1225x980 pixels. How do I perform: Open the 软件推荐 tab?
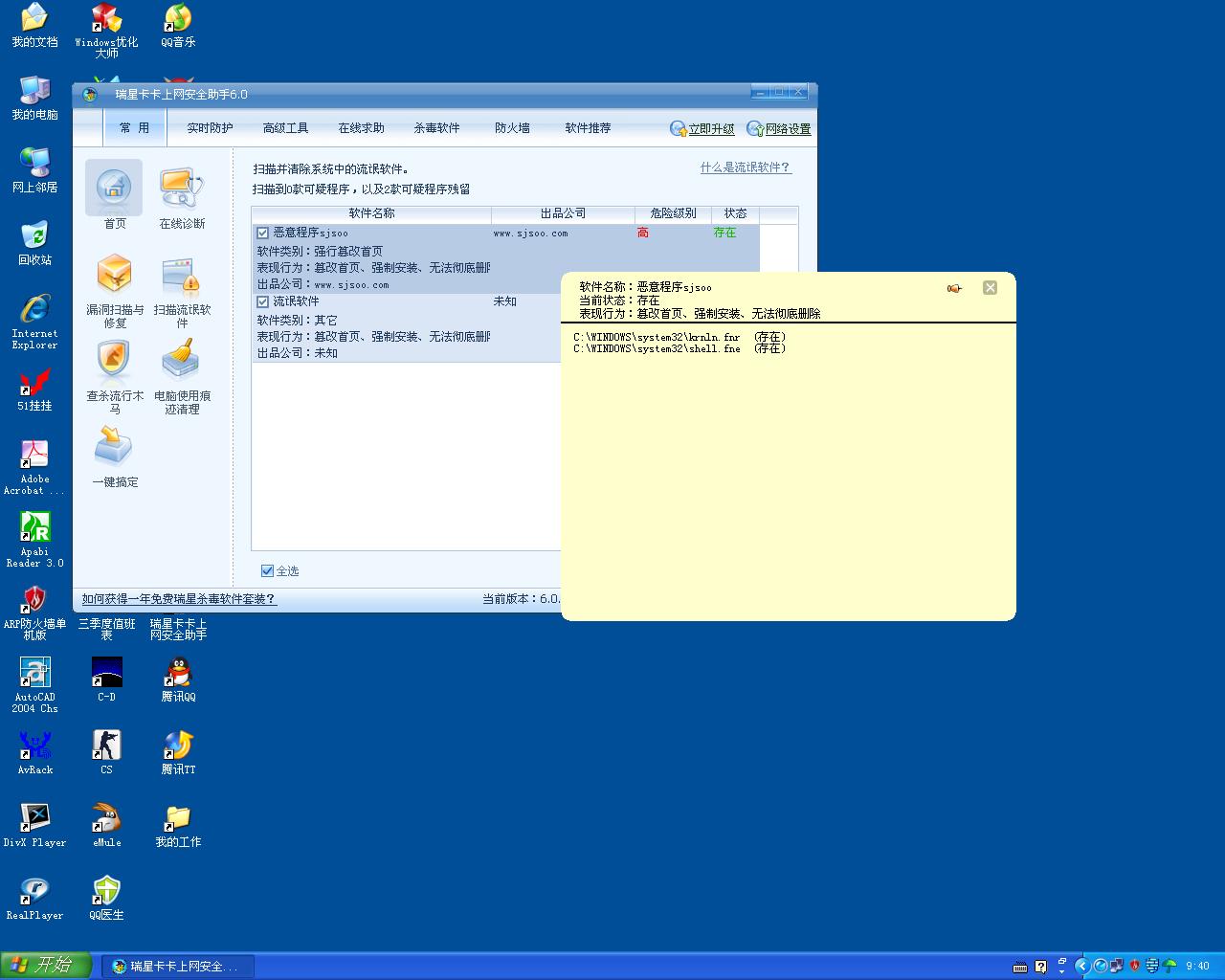[x=588, y=128]
